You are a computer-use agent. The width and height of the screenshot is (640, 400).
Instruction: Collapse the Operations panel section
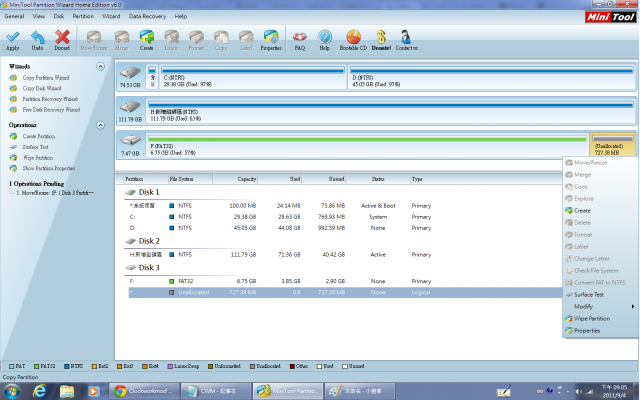click(x=100, y=125)
